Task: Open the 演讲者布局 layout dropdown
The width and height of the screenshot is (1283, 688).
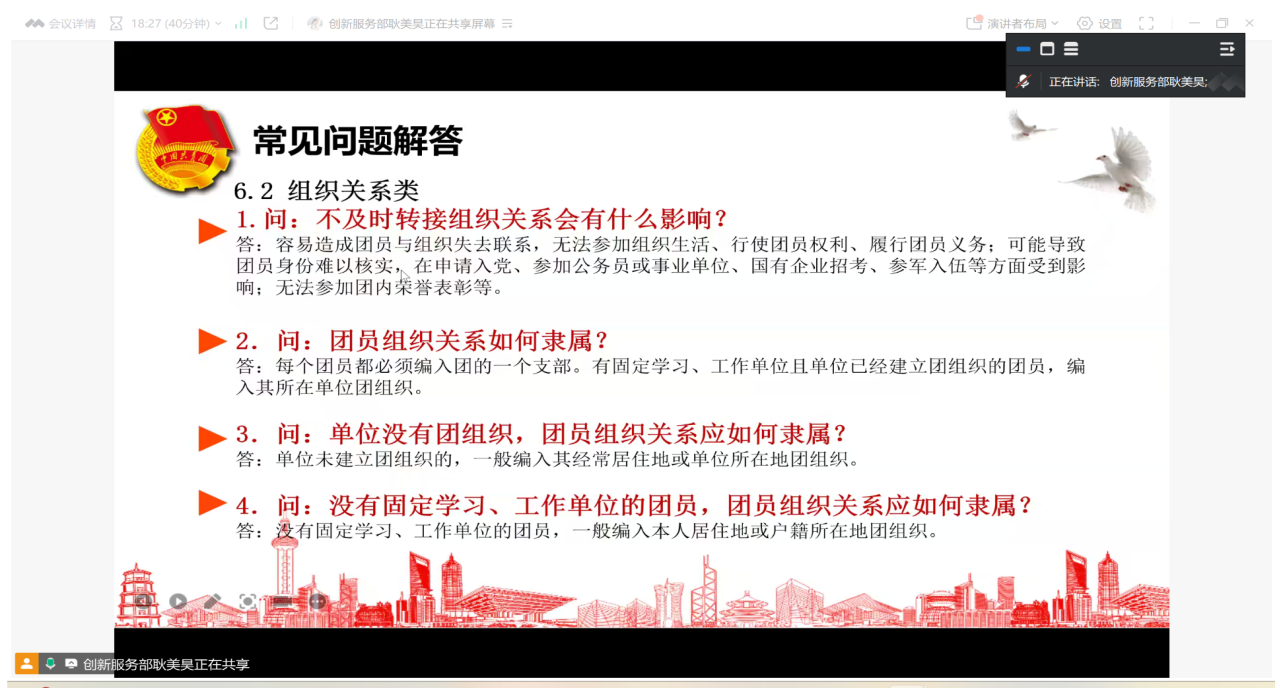Action: (1012, 23)
